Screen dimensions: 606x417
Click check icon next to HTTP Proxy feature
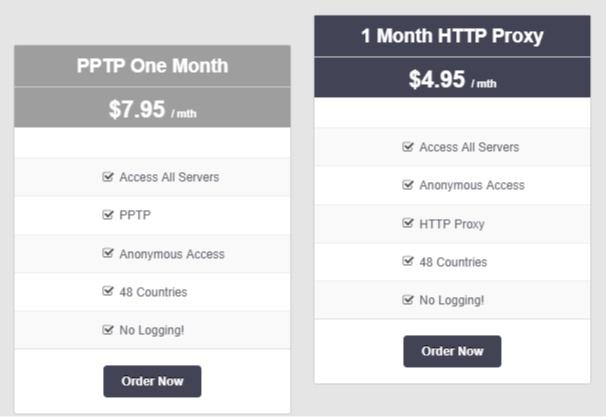408,223
